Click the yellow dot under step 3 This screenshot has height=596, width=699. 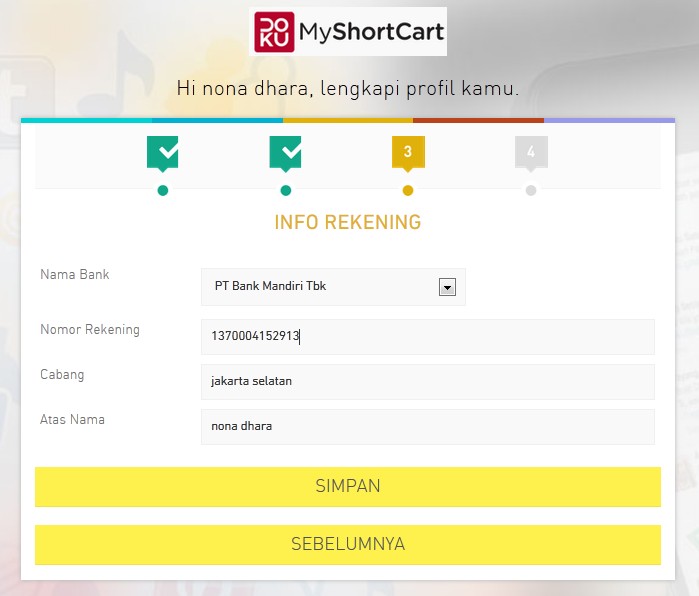(x=407, y=191)
